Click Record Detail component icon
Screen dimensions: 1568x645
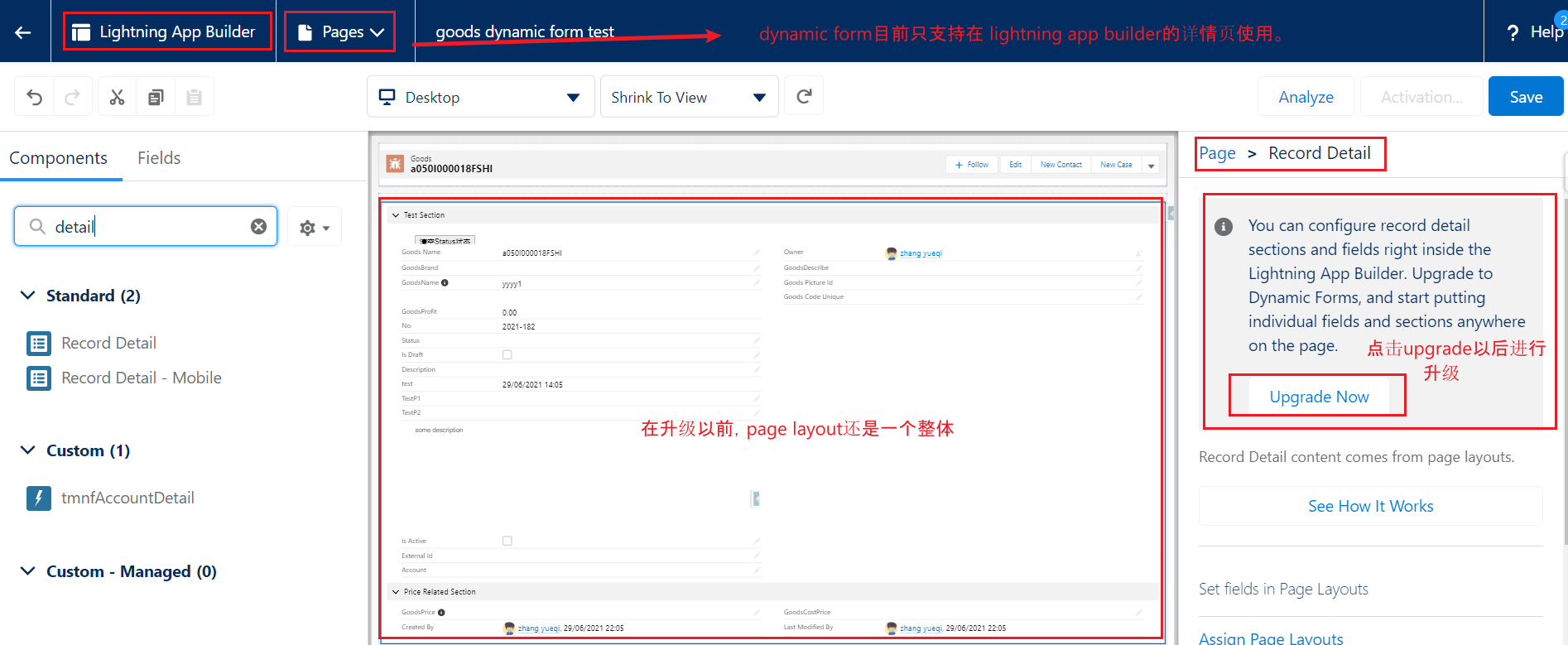coord(39,343)
